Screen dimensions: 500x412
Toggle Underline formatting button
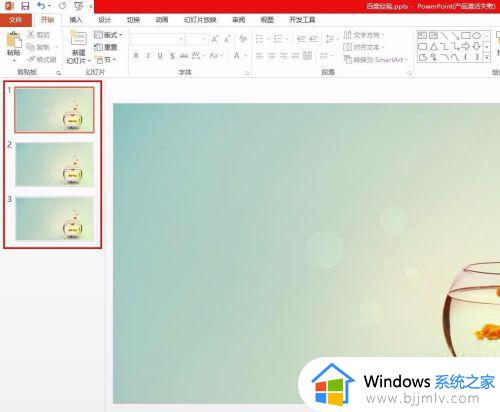(160, 56)
